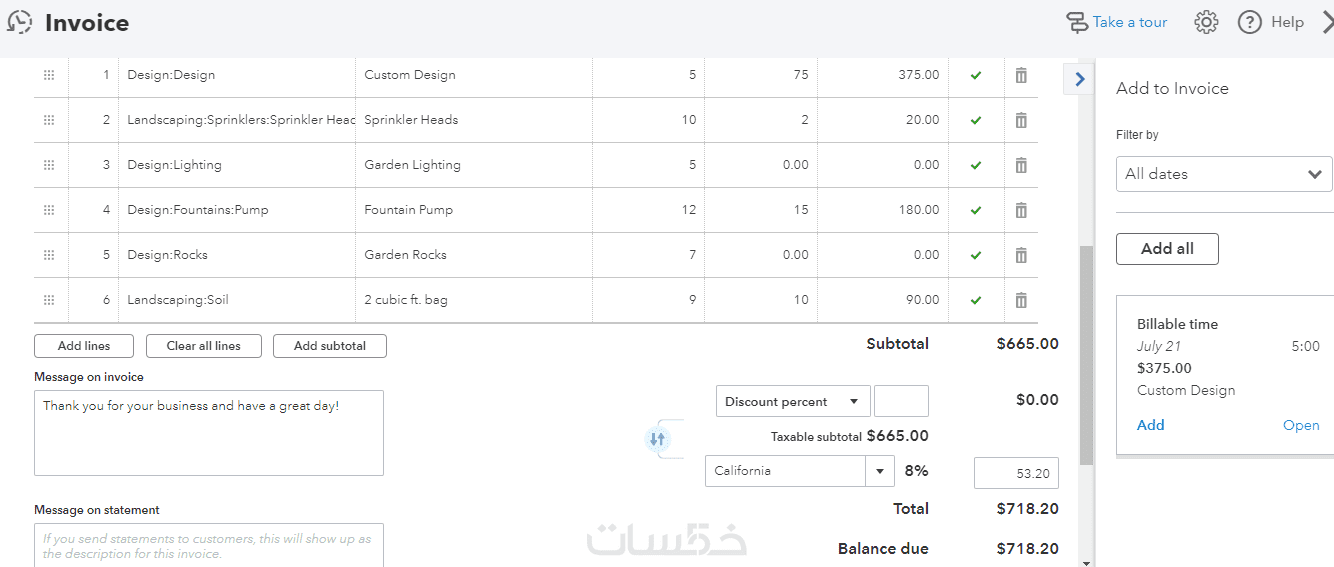Image resolution: width=1334 pixels, height=567 pixels.
Task: Click the Add lines button
Action: pos(84,346)
